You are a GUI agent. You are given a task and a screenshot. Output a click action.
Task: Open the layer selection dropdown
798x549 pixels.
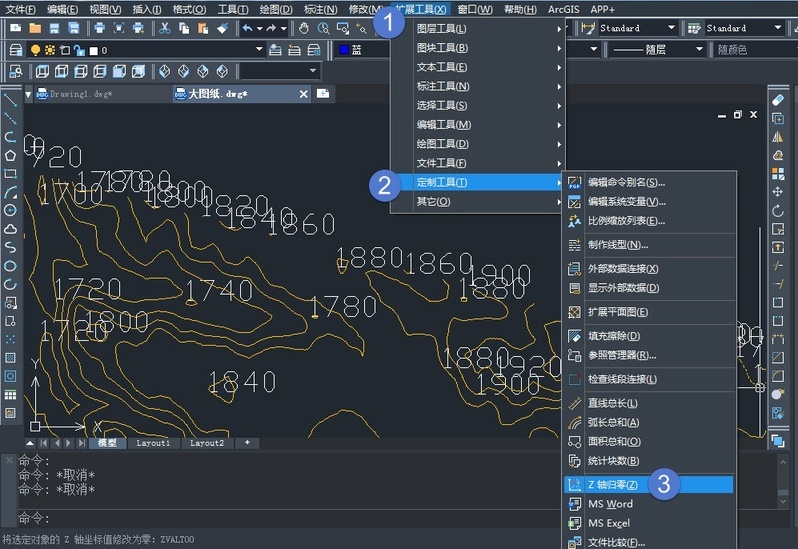[259, 49]
